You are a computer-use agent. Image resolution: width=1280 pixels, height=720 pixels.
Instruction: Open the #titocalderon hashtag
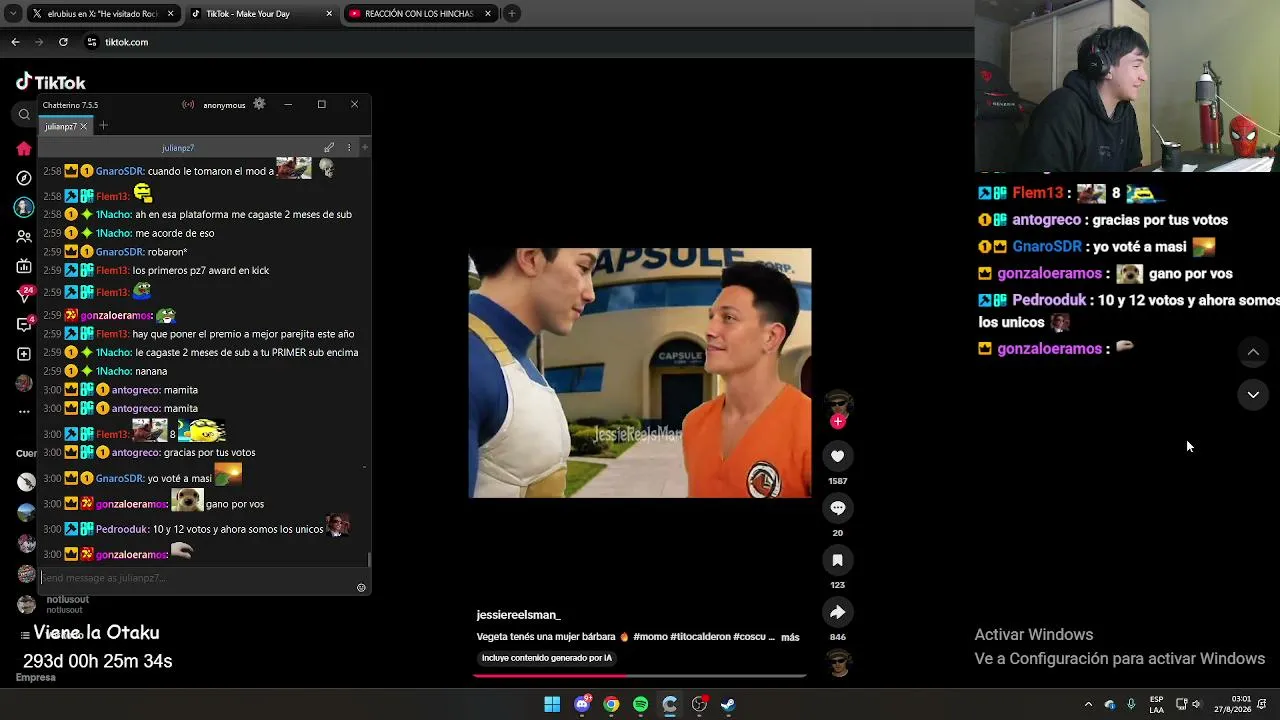701,637
